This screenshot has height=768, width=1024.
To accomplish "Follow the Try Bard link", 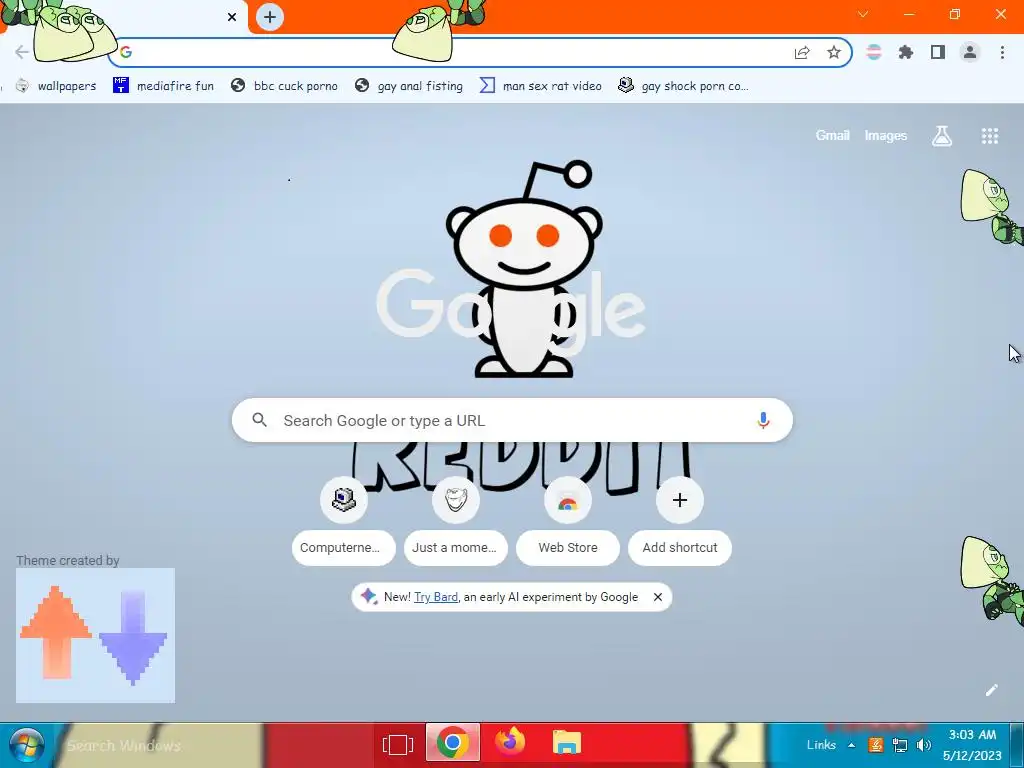I will [x=436, y=597].
